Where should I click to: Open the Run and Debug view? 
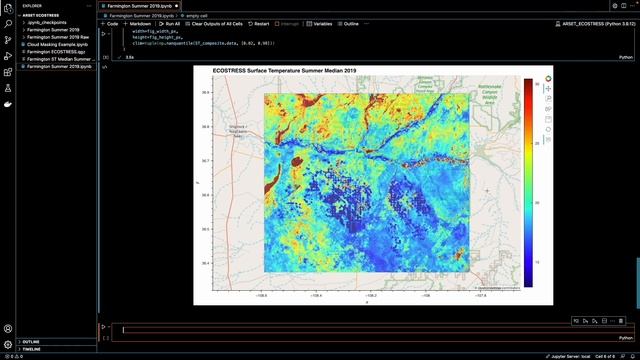pos(8,56)
